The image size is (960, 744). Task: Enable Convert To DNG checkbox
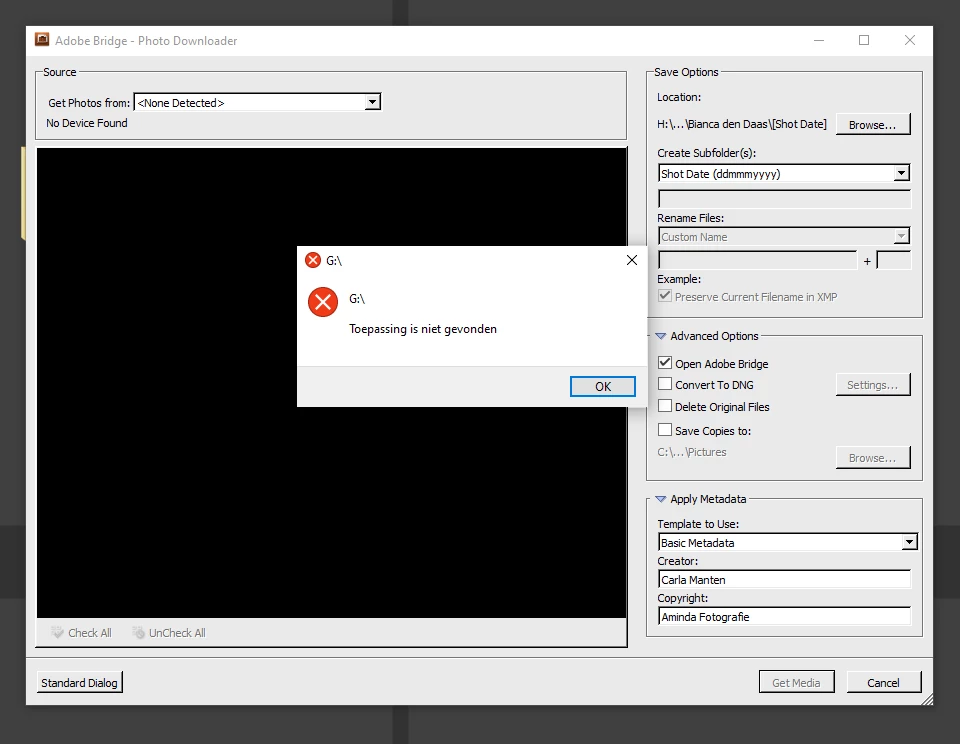coord(665,384)
